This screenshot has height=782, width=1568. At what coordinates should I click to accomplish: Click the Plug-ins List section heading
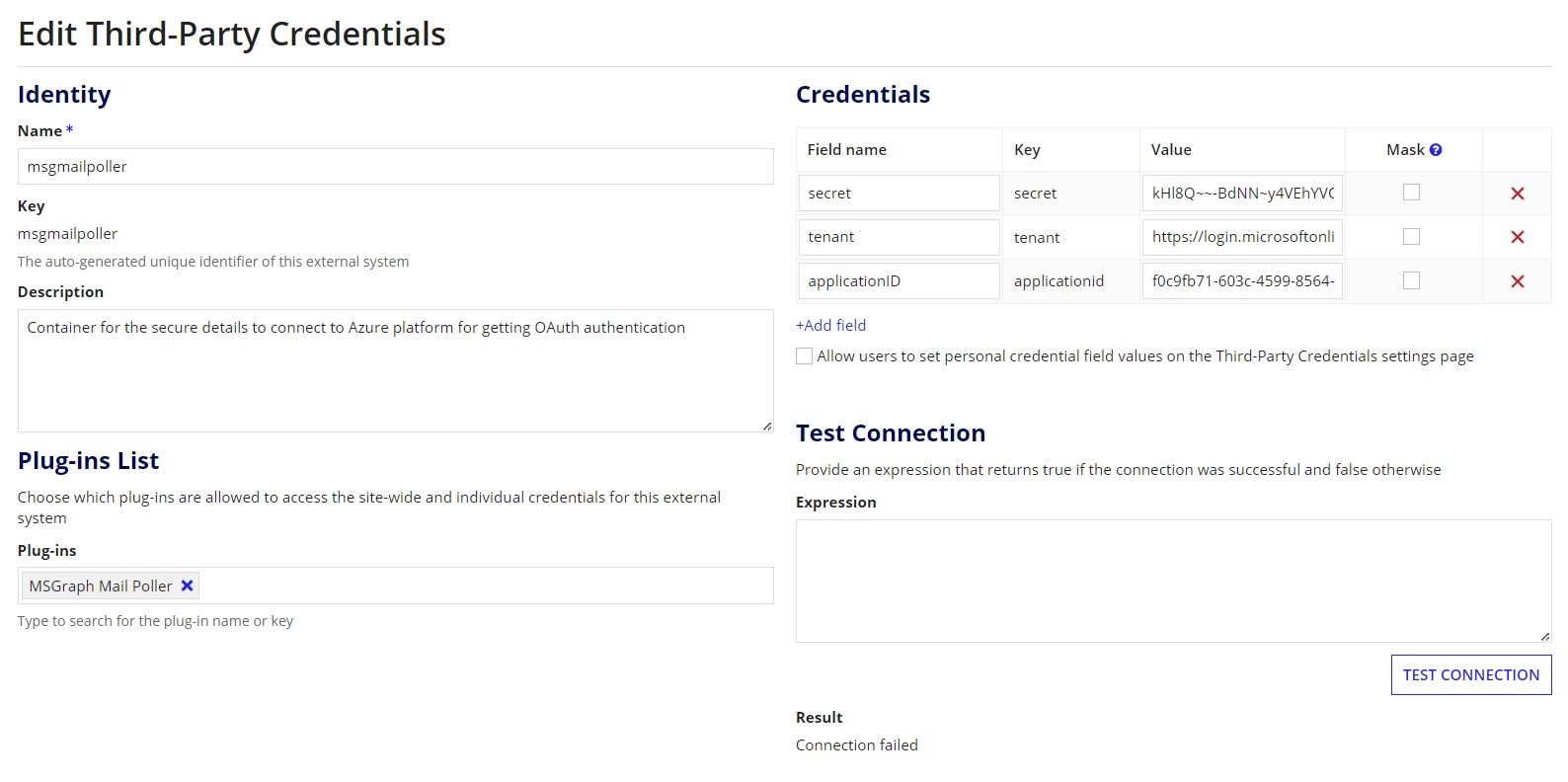click(x=88, y=461)
